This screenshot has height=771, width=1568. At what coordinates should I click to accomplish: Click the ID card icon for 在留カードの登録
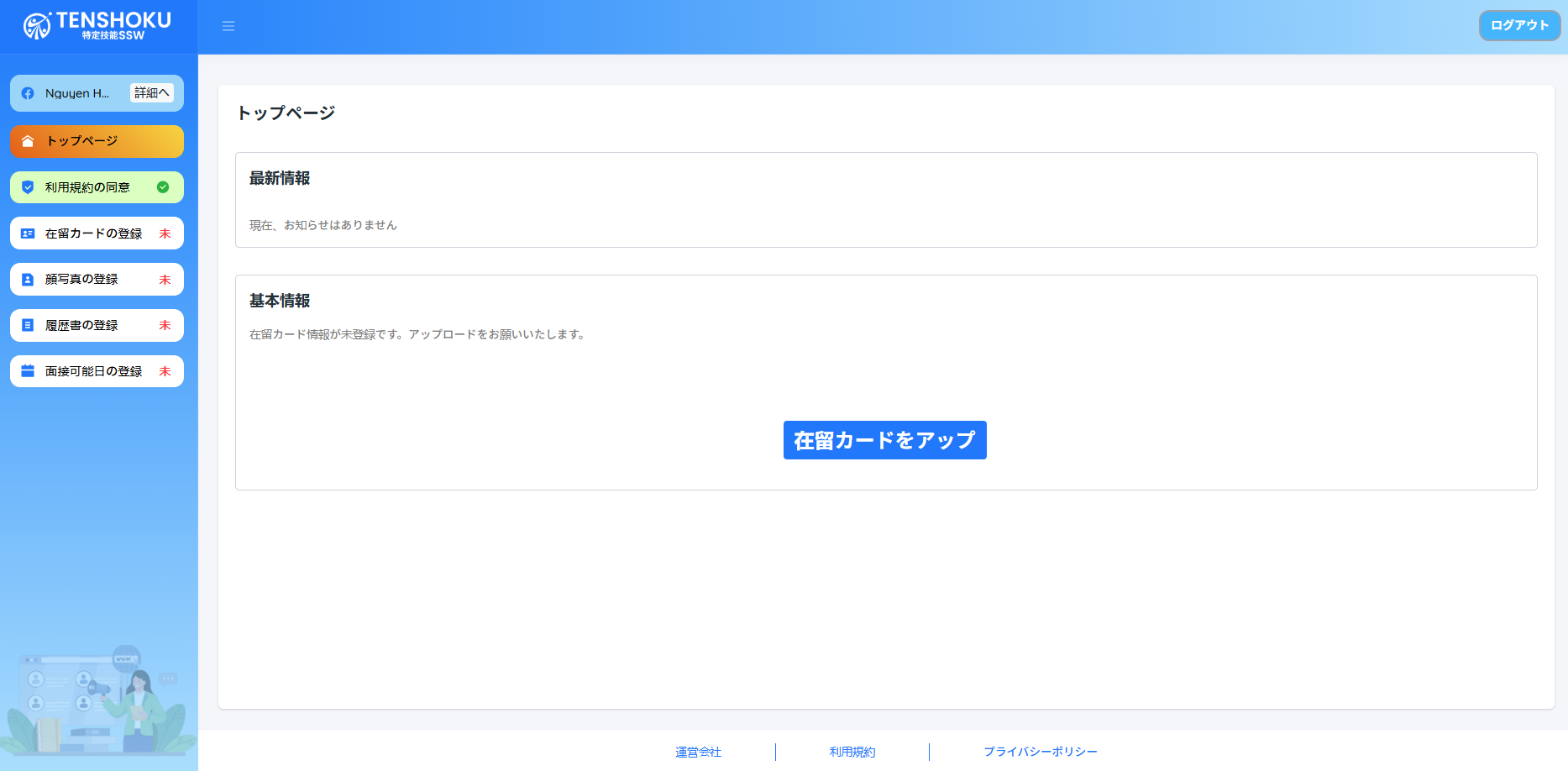(x=28, y=233)
